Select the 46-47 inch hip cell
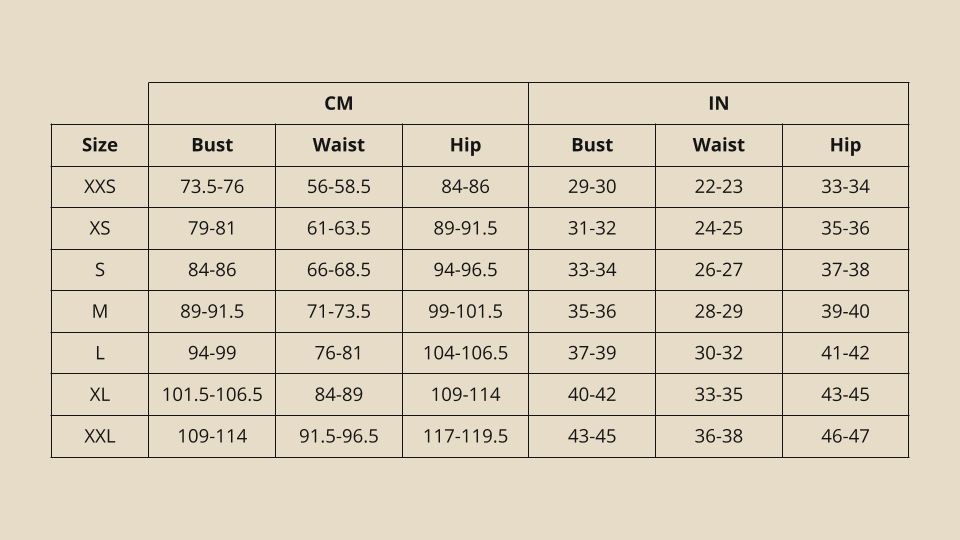Image resolution: width=960 pixels, height=540 pixels. pyautogui.click(x=846, y=437)
